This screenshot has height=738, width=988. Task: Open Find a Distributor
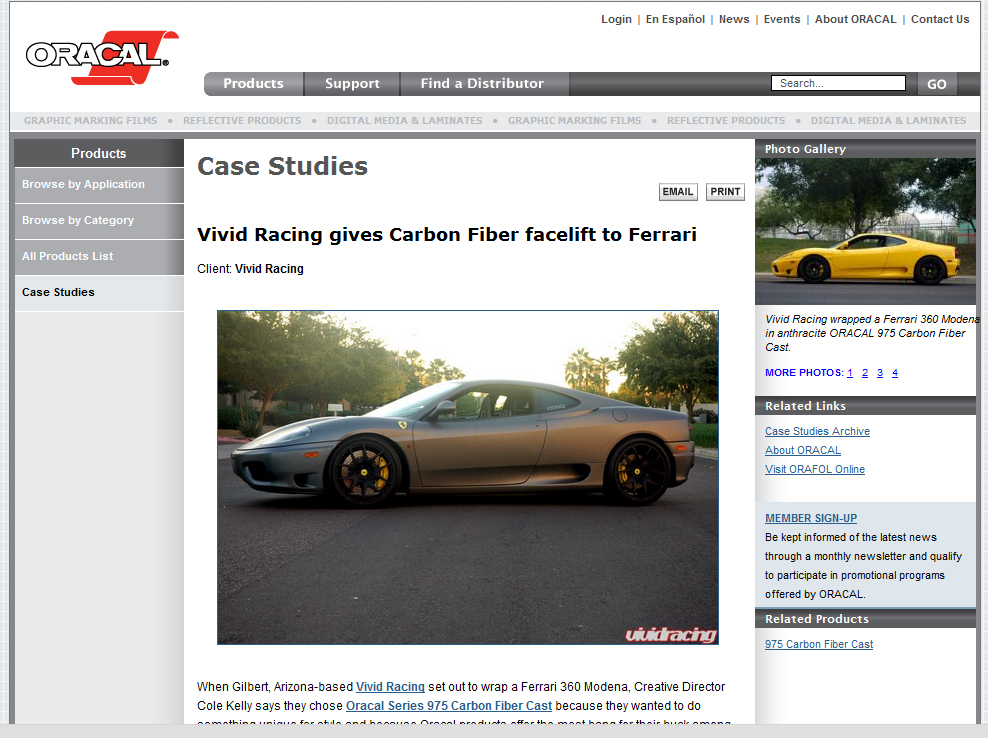484,84
